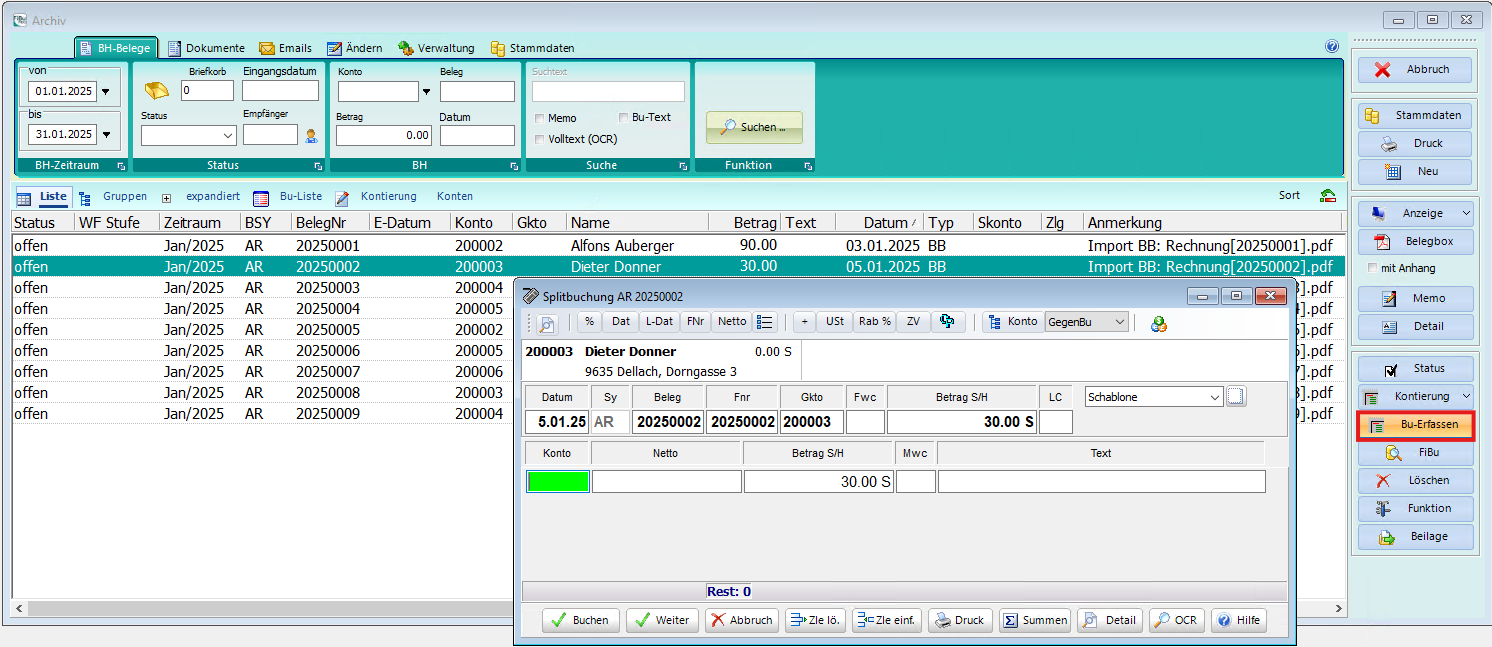The width and height of the screenshot is (1492, 647).
Task: Open the help question mark icon
Action: pos(1331,47)
